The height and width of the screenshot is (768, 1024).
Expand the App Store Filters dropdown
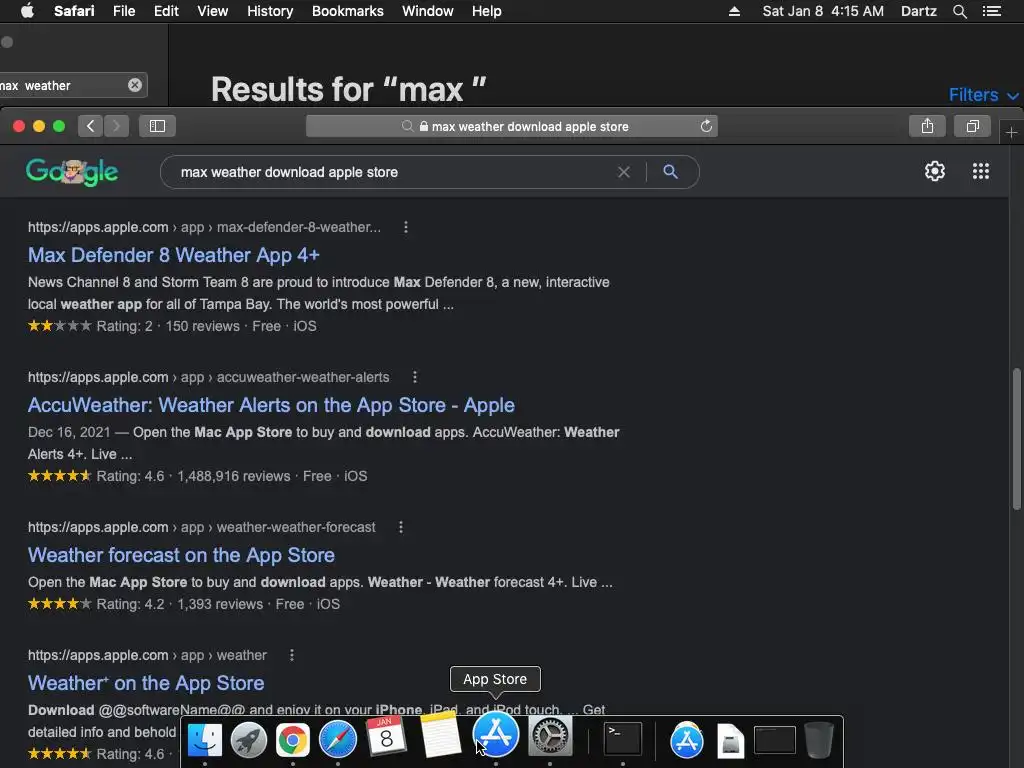(983, 95)
